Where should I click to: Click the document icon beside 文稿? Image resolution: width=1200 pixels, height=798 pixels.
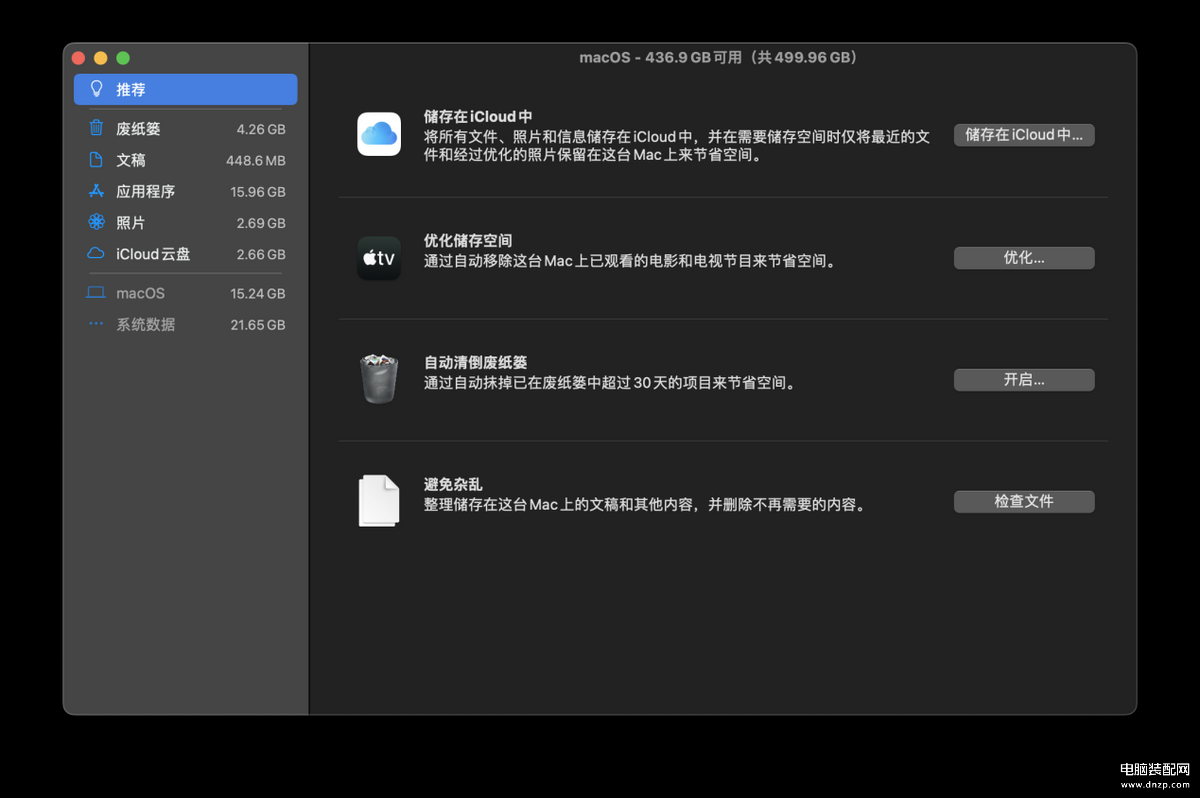coord(96,160)
